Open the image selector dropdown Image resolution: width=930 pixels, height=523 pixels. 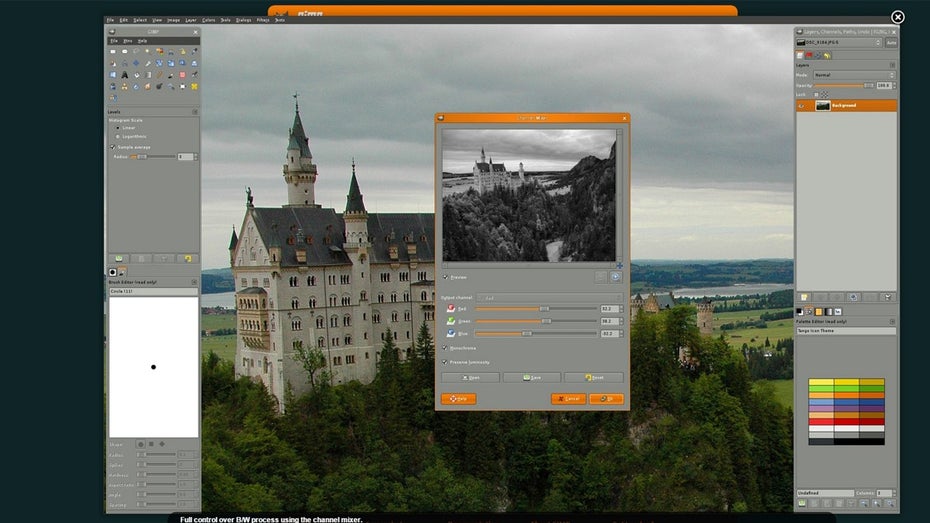click(x=840, y=42)
